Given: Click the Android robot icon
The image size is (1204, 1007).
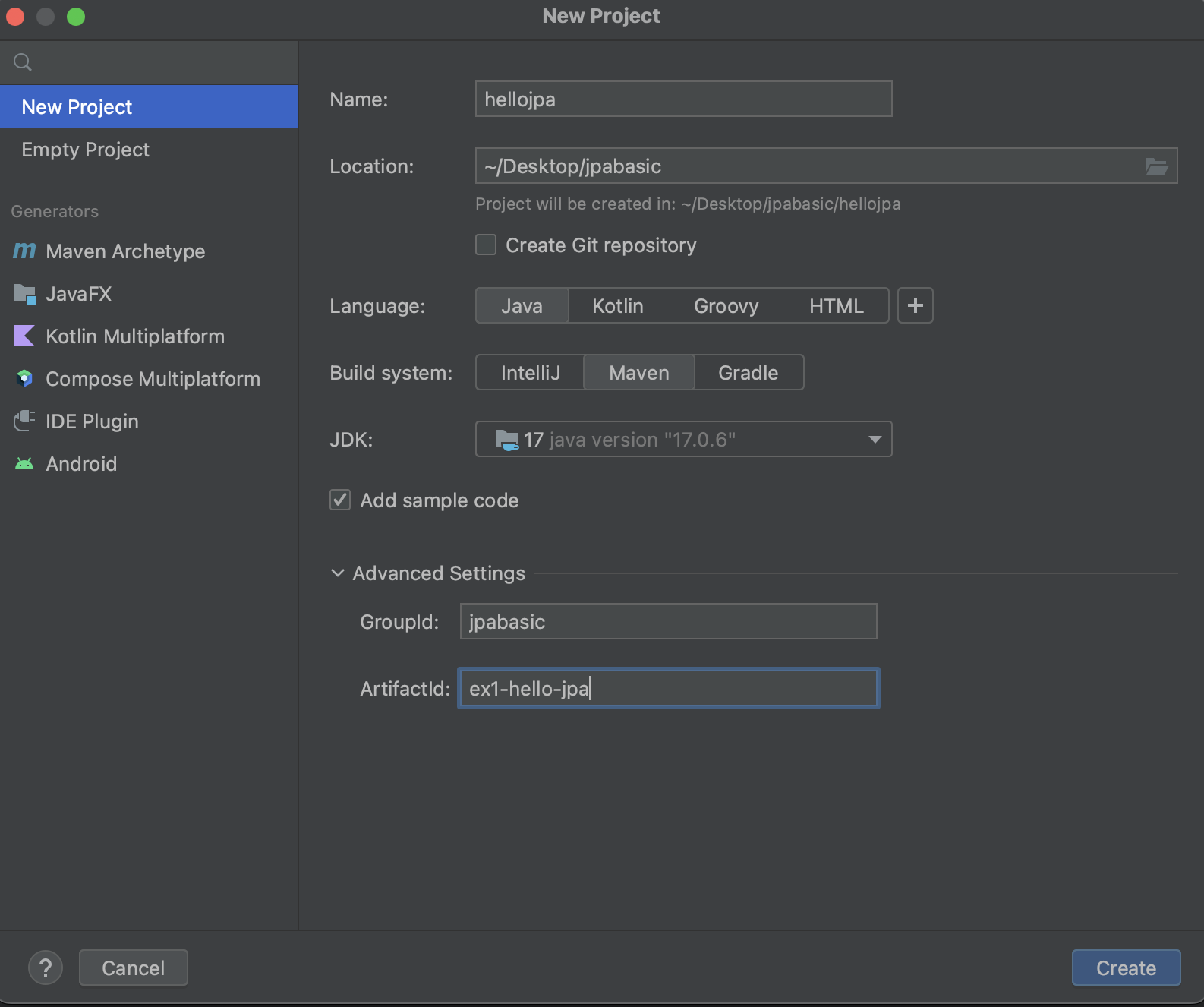Looking at the screenshot, I should pyautogui.click(x=24, y=463).
